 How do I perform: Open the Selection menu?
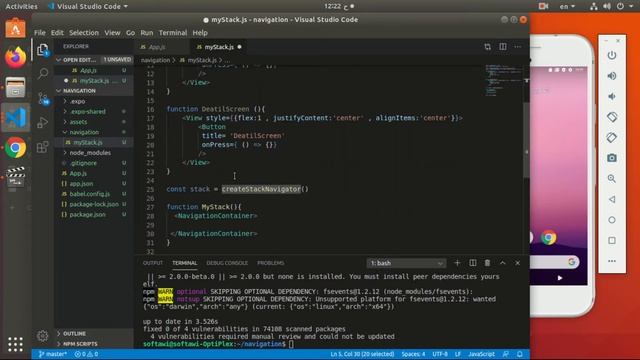(x=84, y=33)
